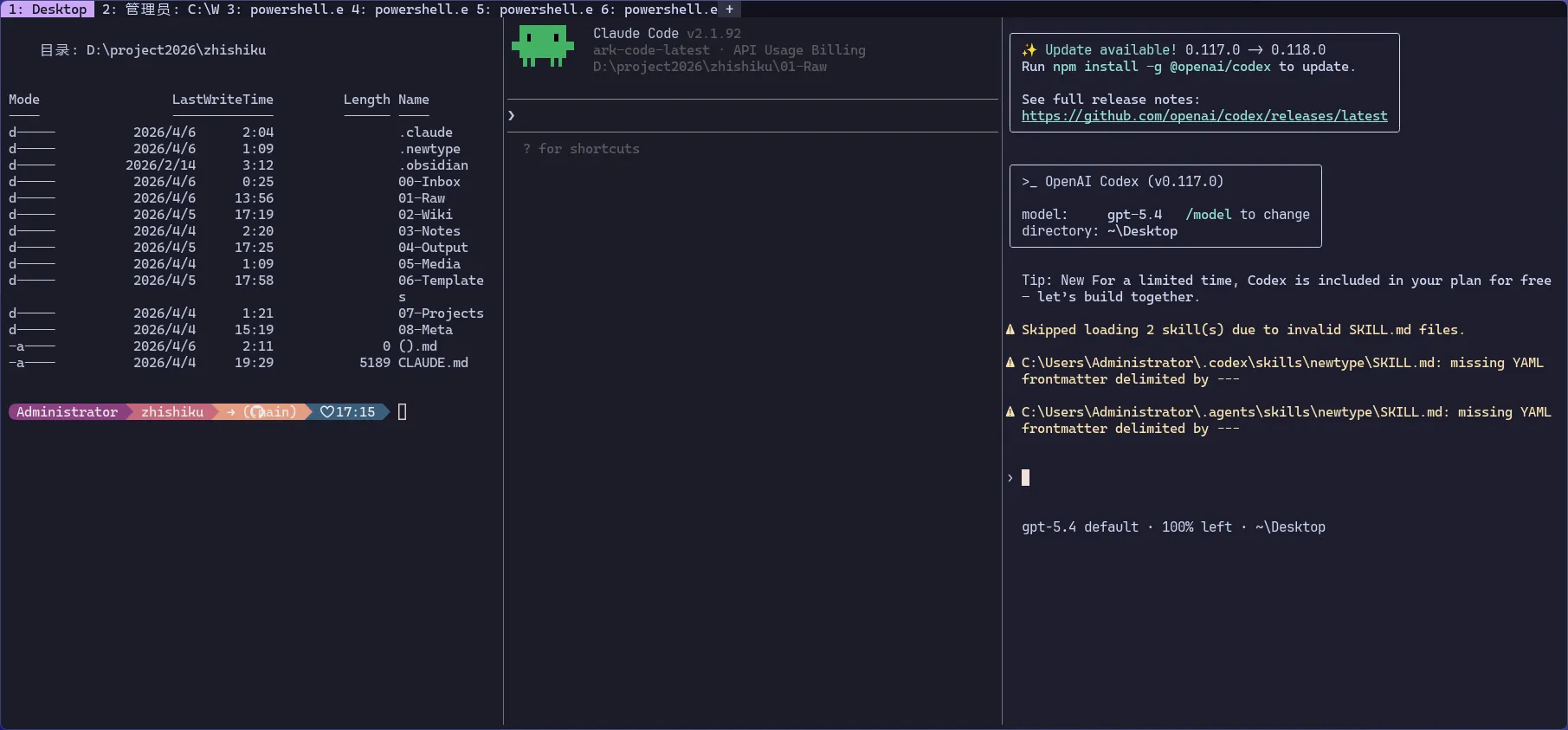The height and width of the screenshot is (730, 1568).
Task: Click the CLAUDE.md file name
Action: (433, 363)
